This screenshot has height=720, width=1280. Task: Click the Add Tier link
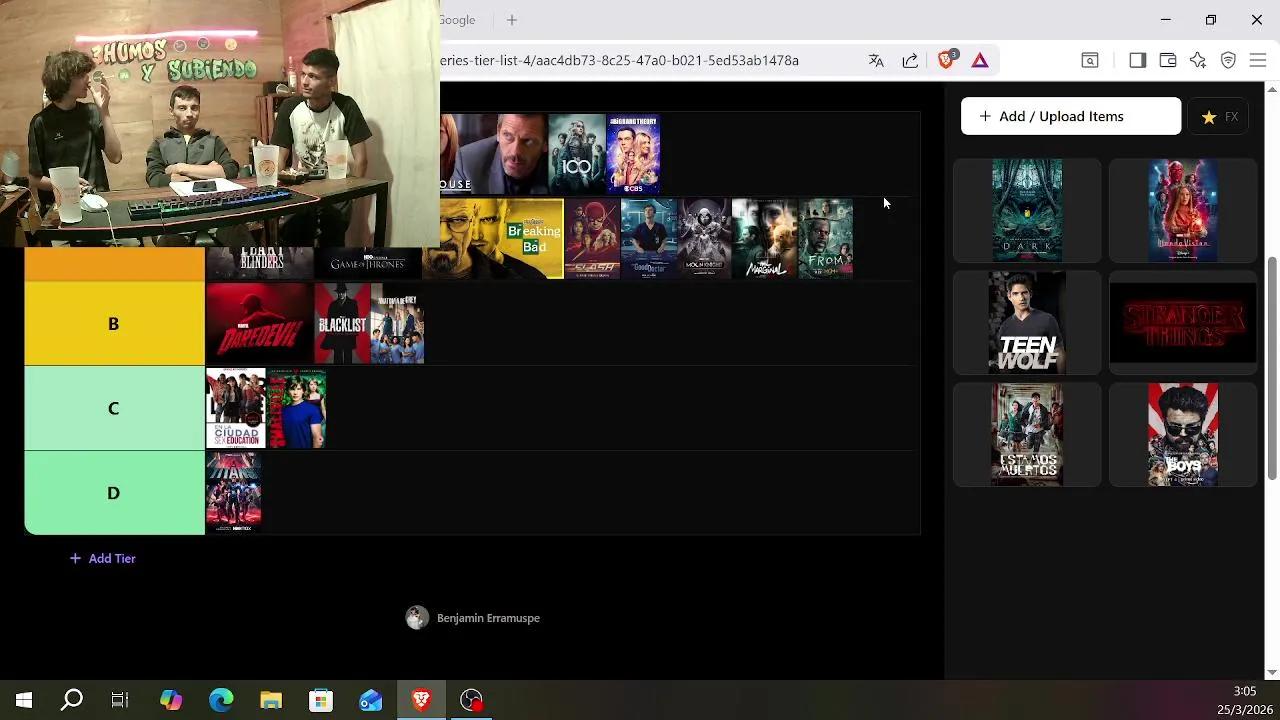pos(102,558)
